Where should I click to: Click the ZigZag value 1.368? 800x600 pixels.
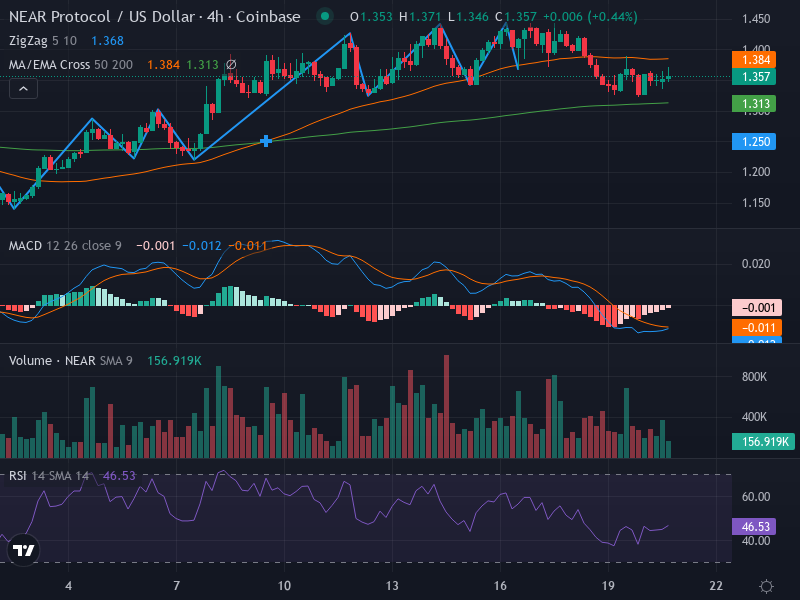[x=108, y=41]
